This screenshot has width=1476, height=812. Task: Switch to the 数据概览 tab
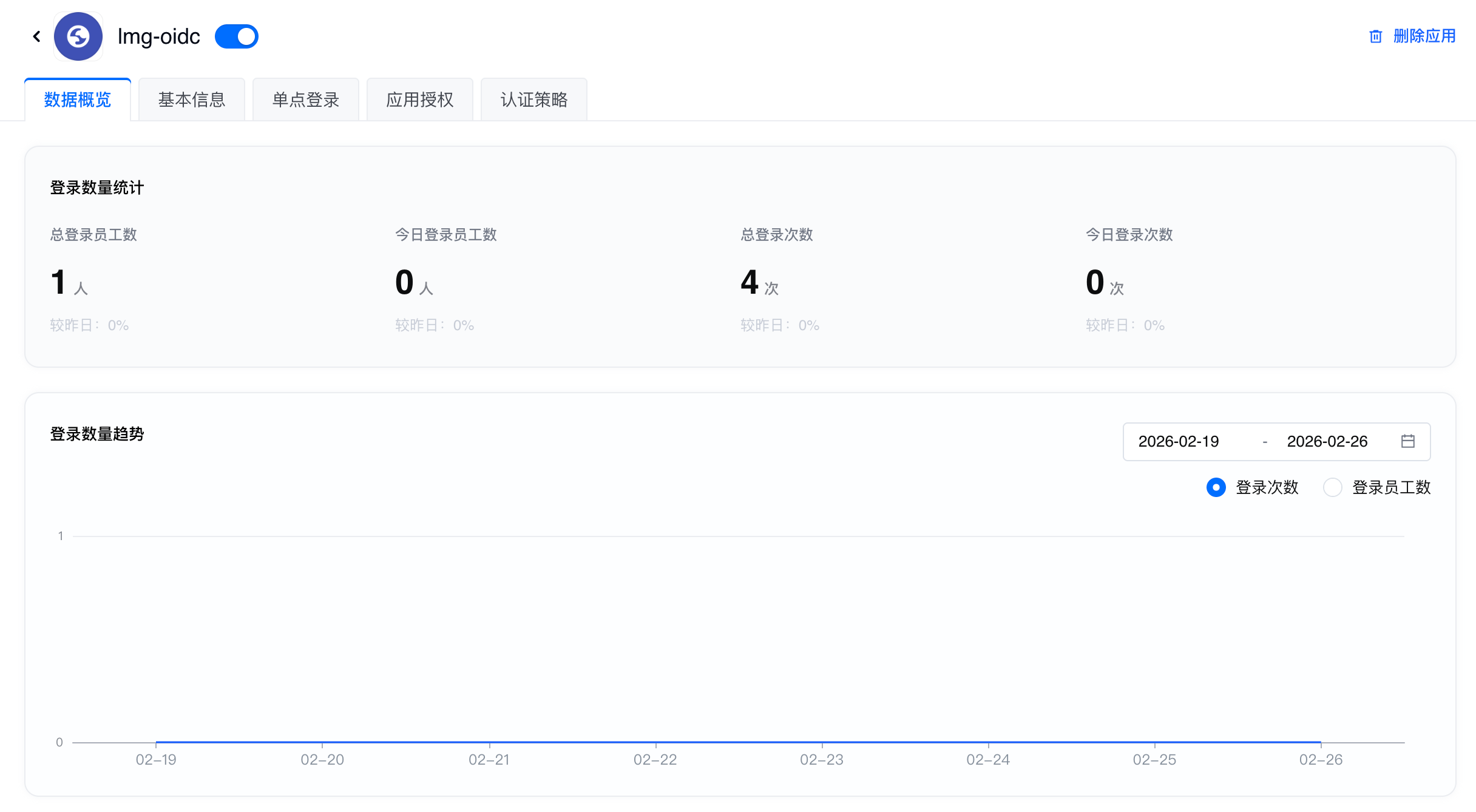78,100
